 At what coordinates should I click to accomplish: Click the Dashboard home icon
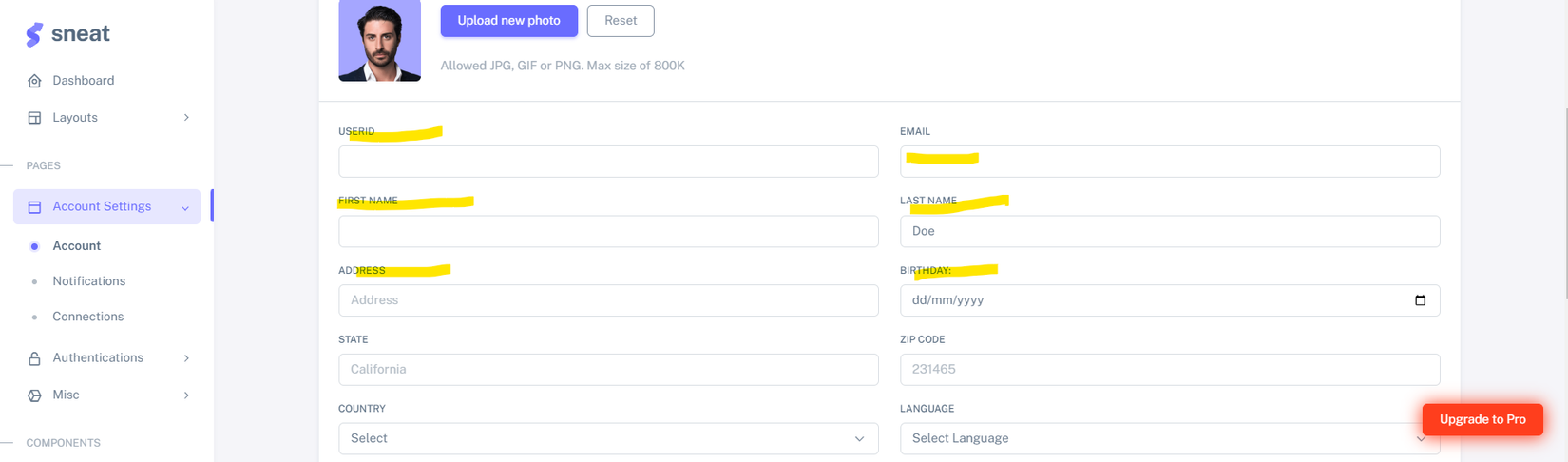(34, 81)
